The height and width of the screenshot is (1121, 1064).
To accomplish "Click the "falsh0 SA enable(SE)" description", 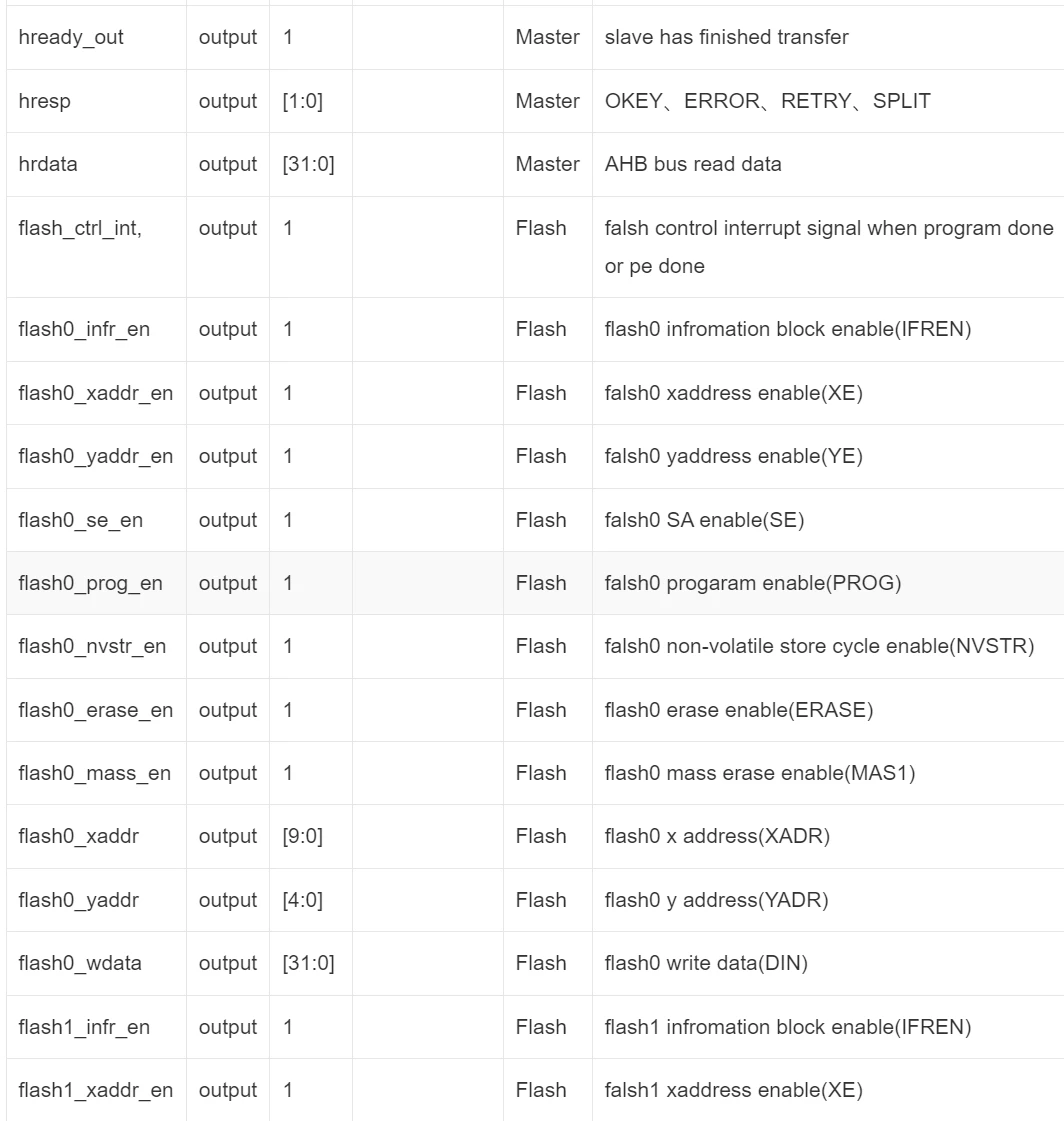I will (705, 520).
